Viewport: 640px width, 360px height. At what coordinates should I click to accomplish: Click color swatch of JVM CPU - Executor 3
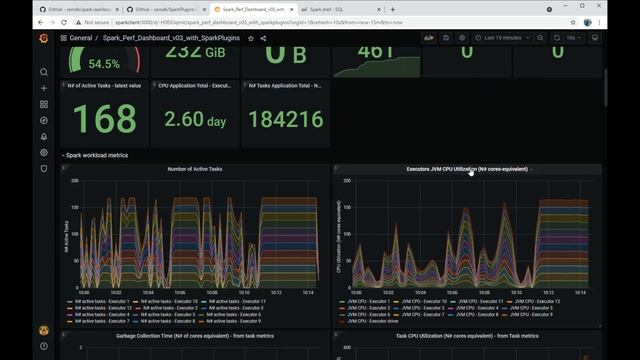396,308
